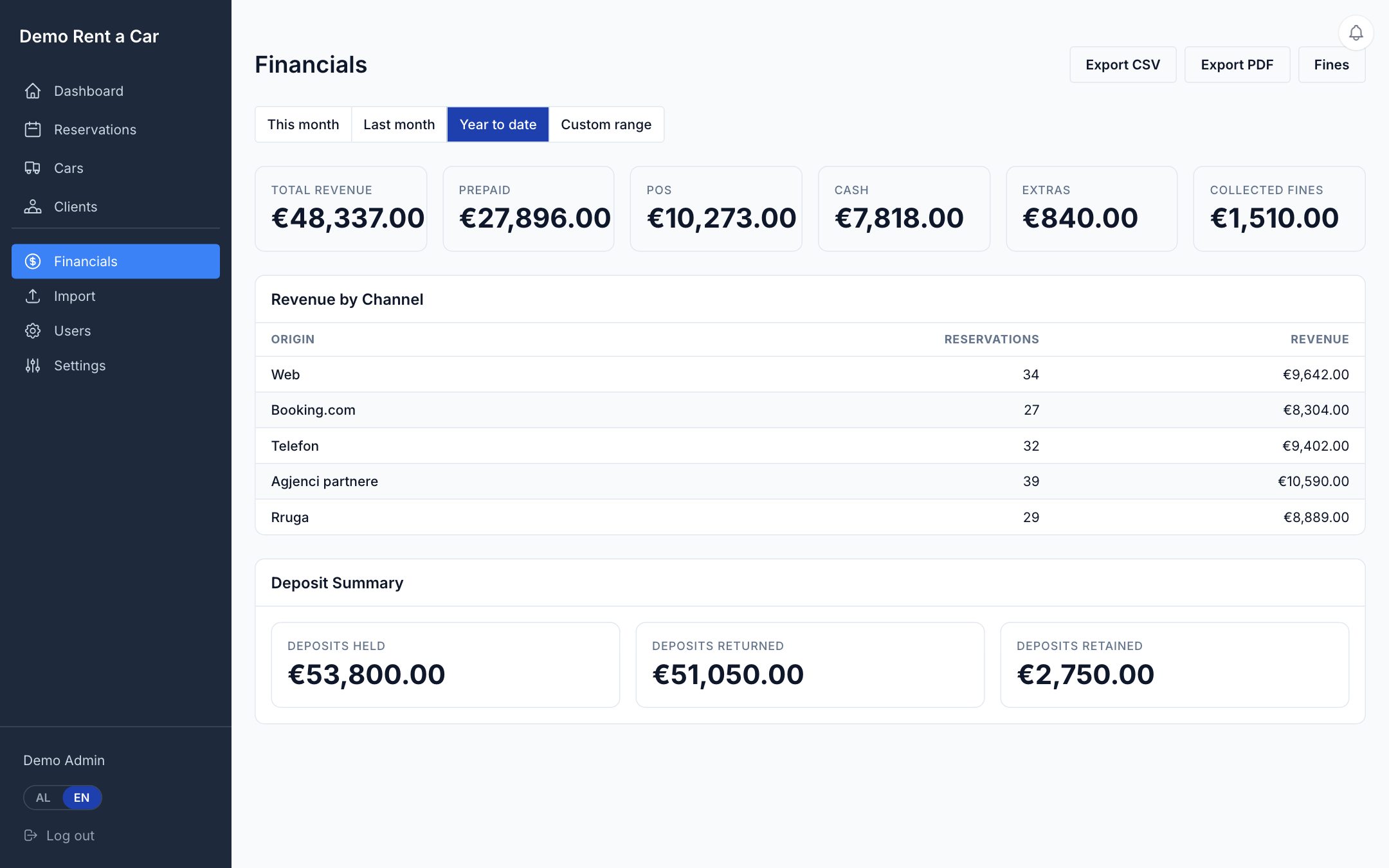This screenshot has height=868, width=1389.
Task: Open the Custom range tab
Action: point(606,125)
